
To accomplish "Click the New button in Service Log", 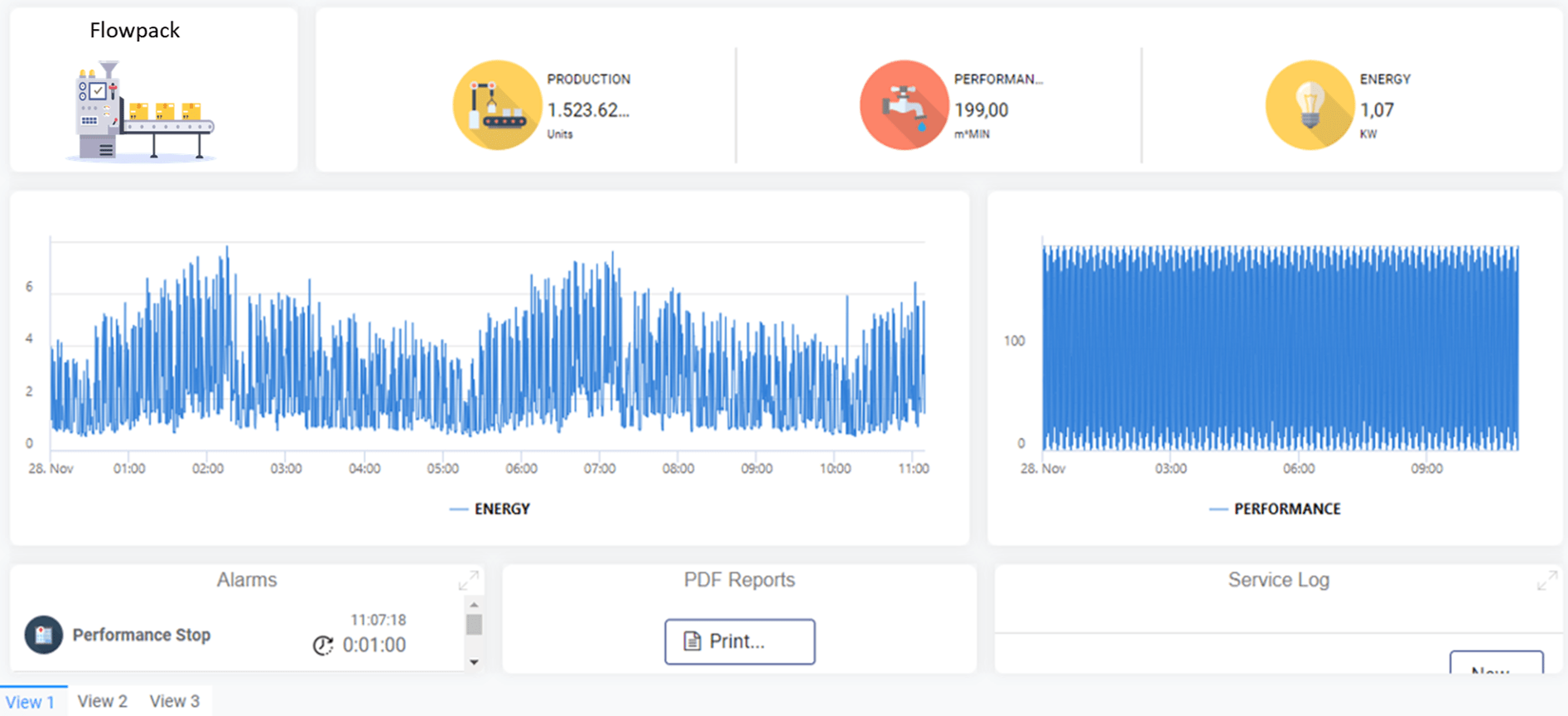I will (1496, 664).
